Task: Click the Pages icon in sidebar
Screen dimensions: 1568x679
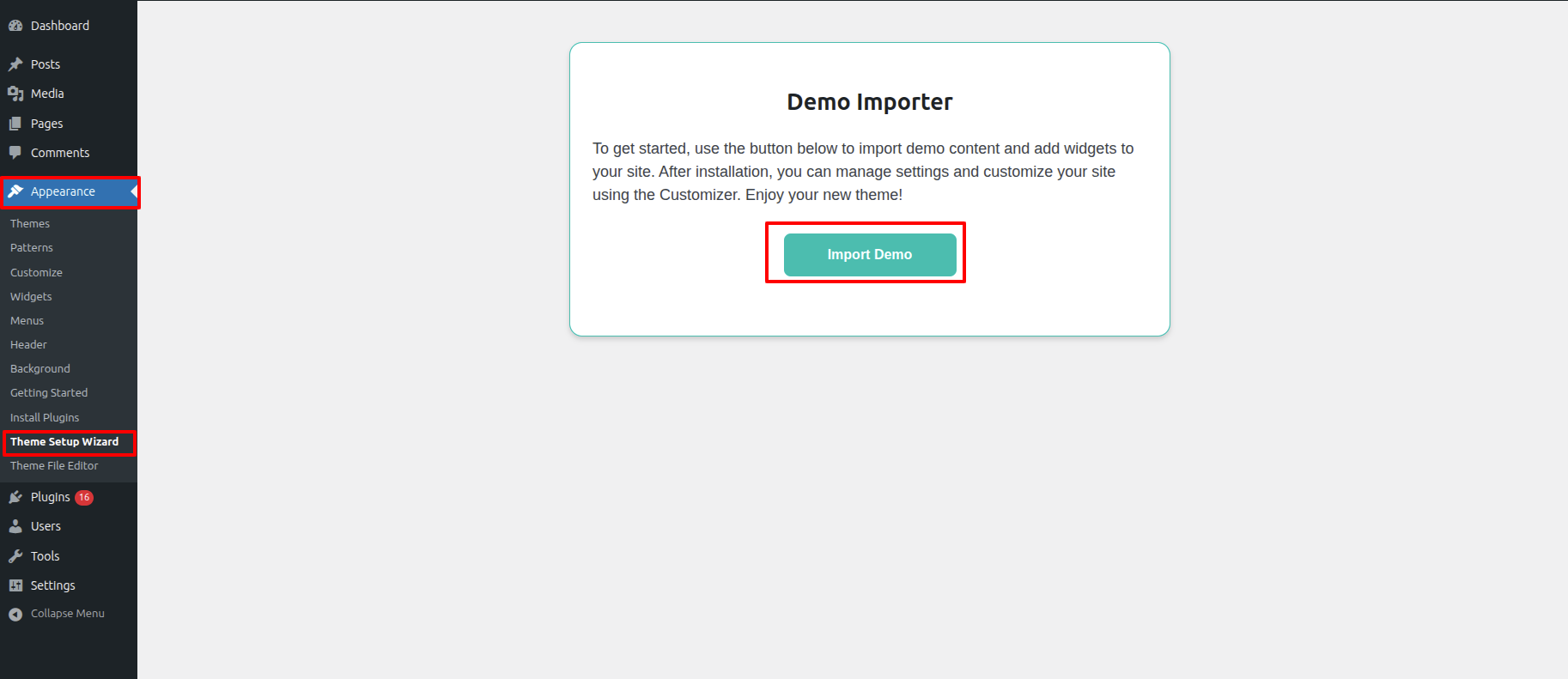Action: 15,124
